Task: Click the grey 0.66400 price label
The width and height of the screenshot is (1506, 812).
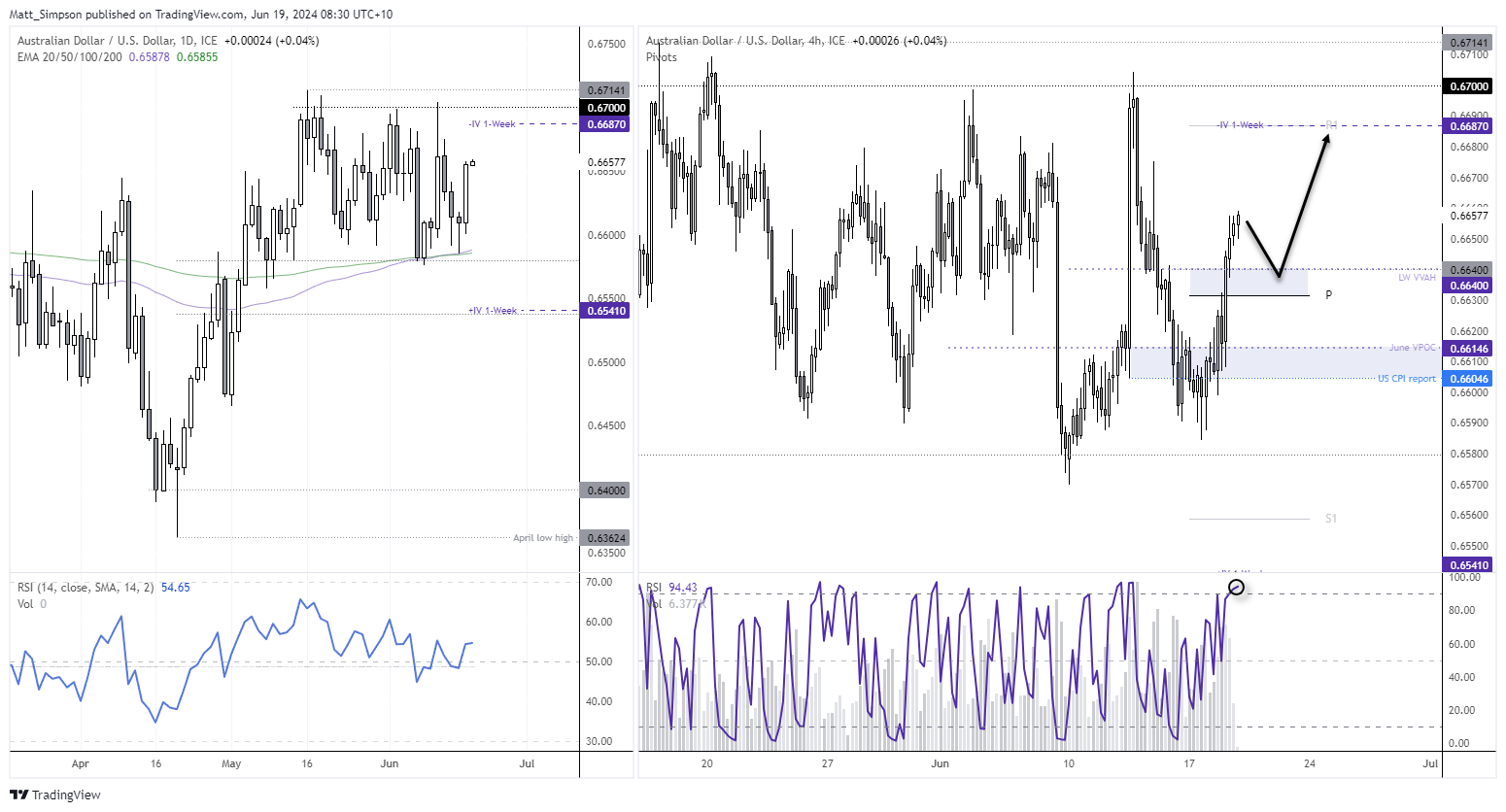Action: tap(1468, 270)
